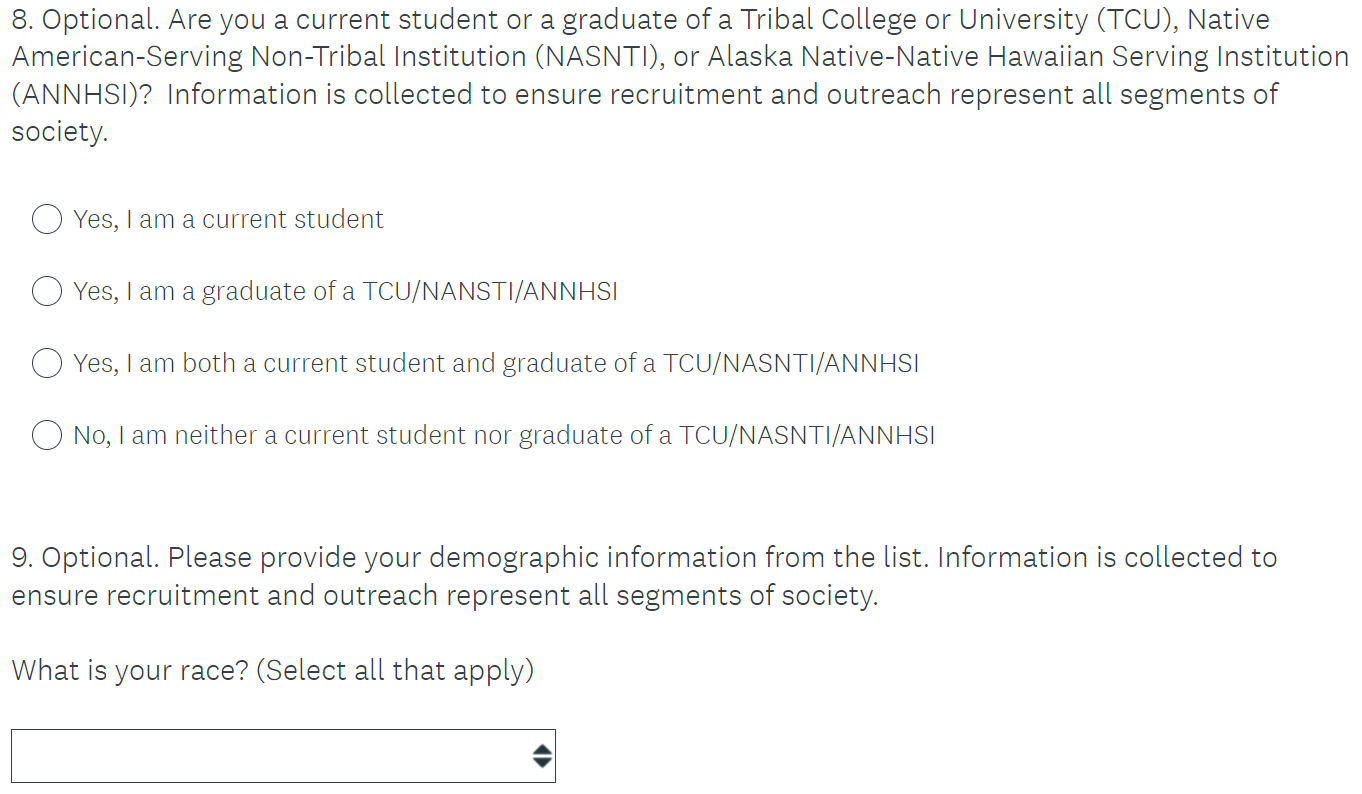This screenshot has width=1362, height=794.
Task: Choose the 'graduate of a TCU/NANSTI/ANNHSI' radio button
Action: point(47,291)
